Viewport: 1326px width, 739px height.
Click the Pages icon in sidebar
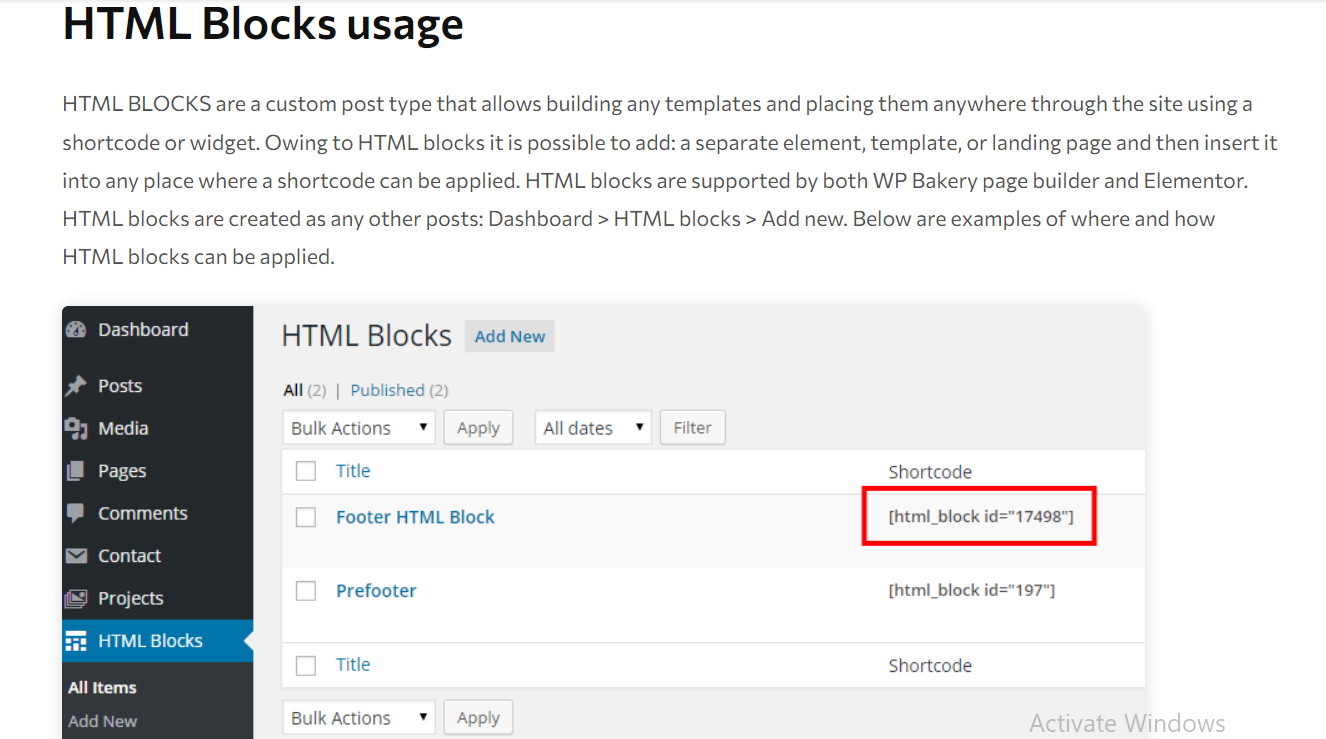click(x=76, y=471)
